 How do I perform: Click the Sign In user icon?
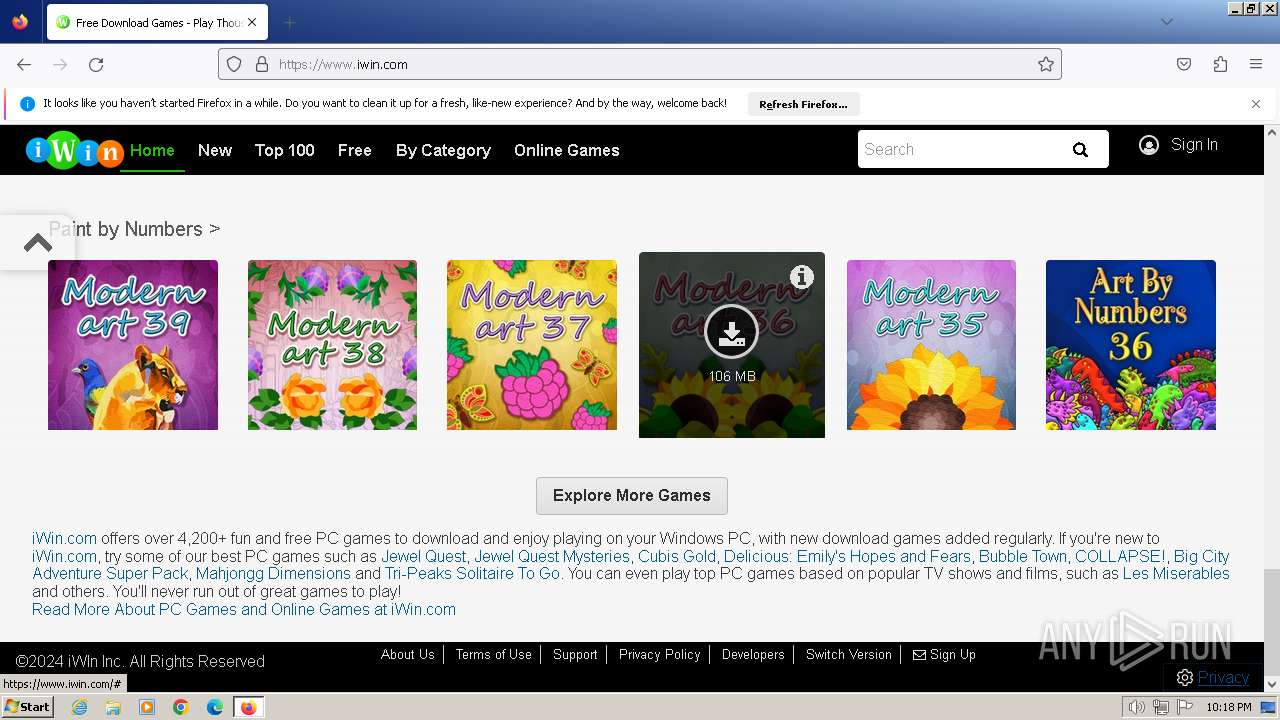point(1149,145)
